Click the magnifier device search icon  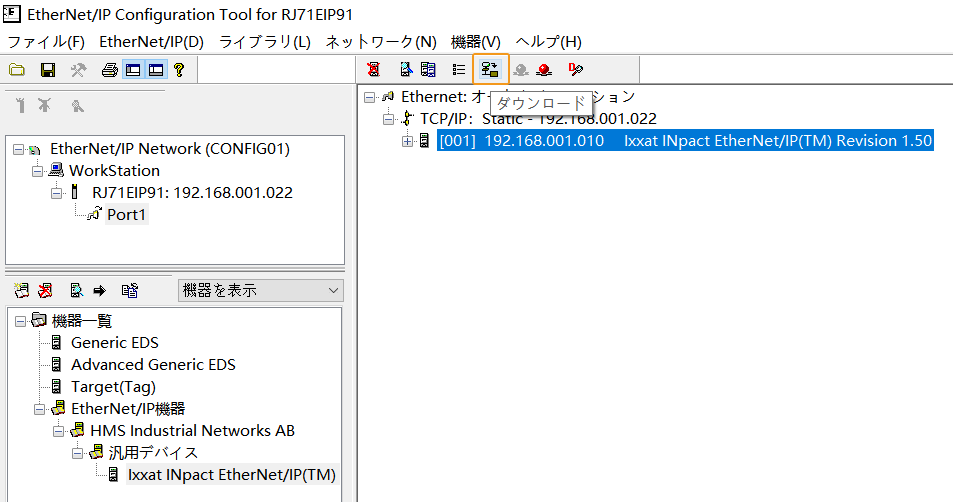(76, 291)
